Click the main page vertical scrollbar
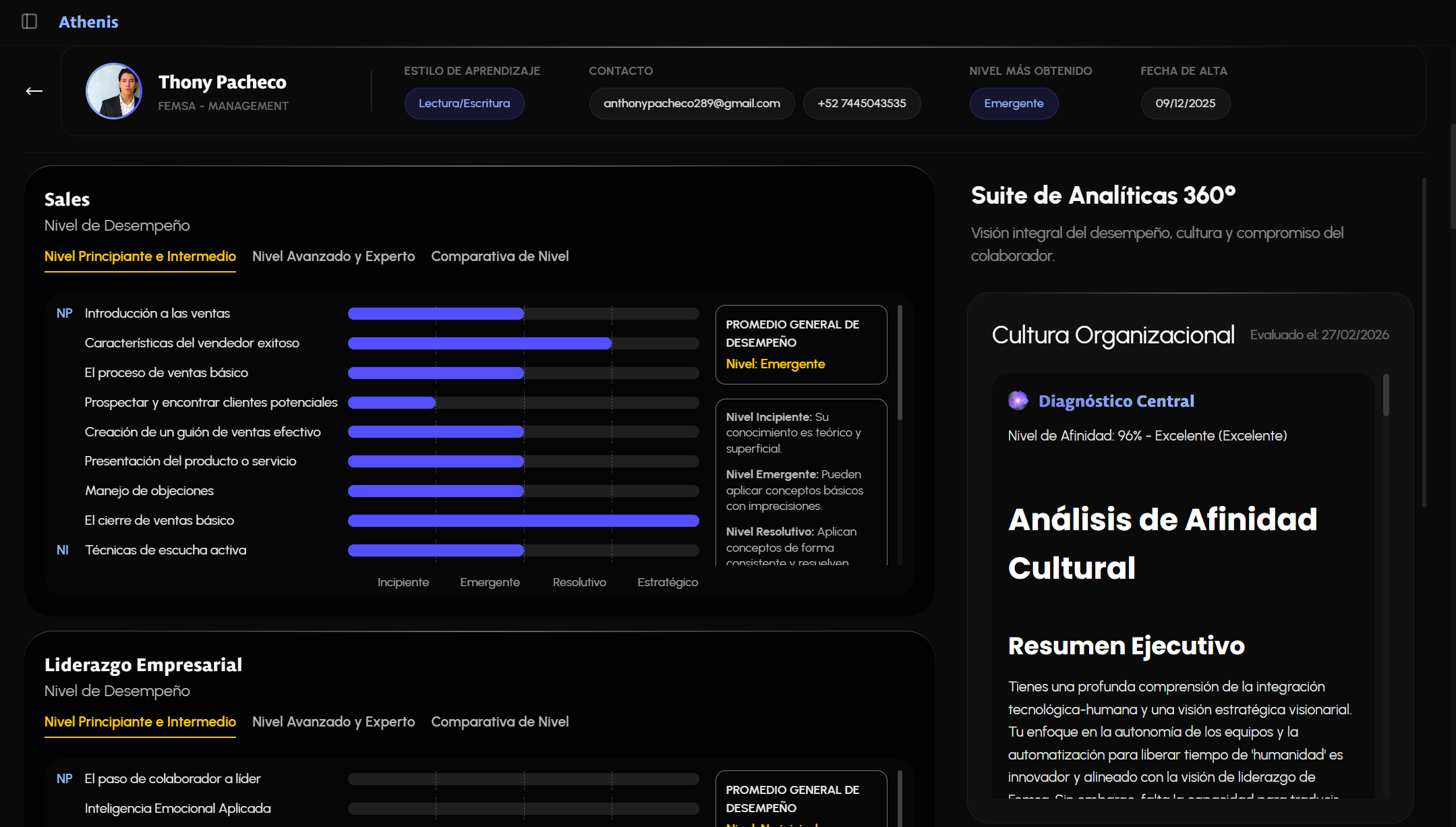The image size is (1456, 827). (1453, 175)
